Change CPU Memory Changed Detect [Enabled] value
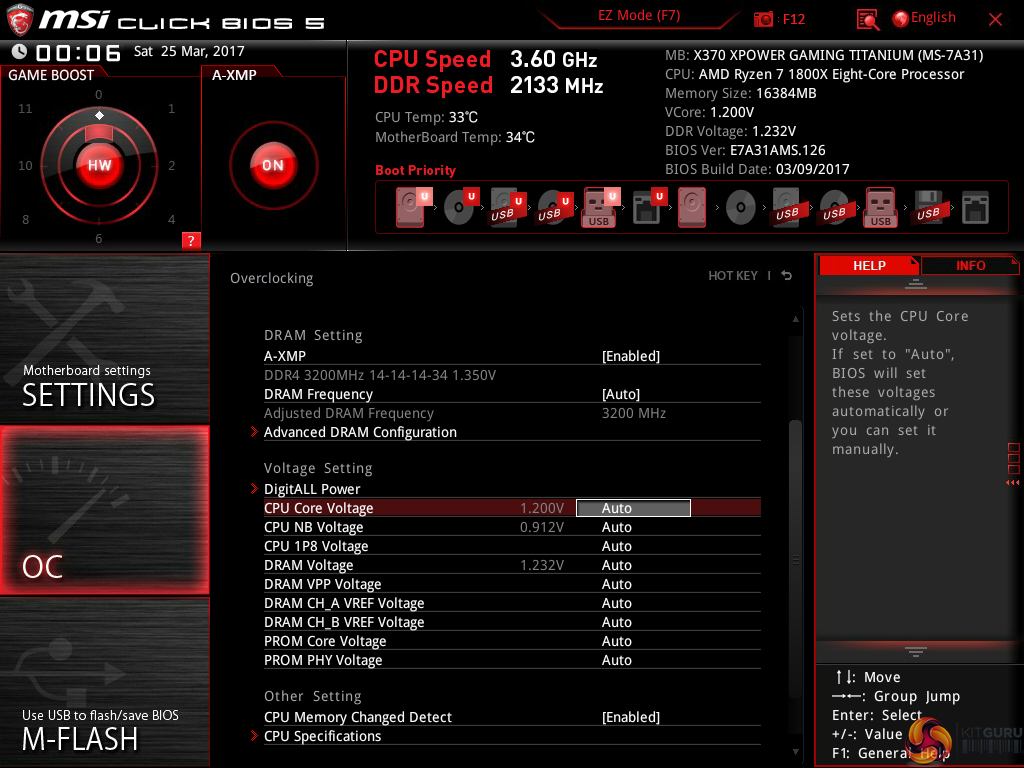This screenshot has width=1024, height=768. tap(630, 717)
